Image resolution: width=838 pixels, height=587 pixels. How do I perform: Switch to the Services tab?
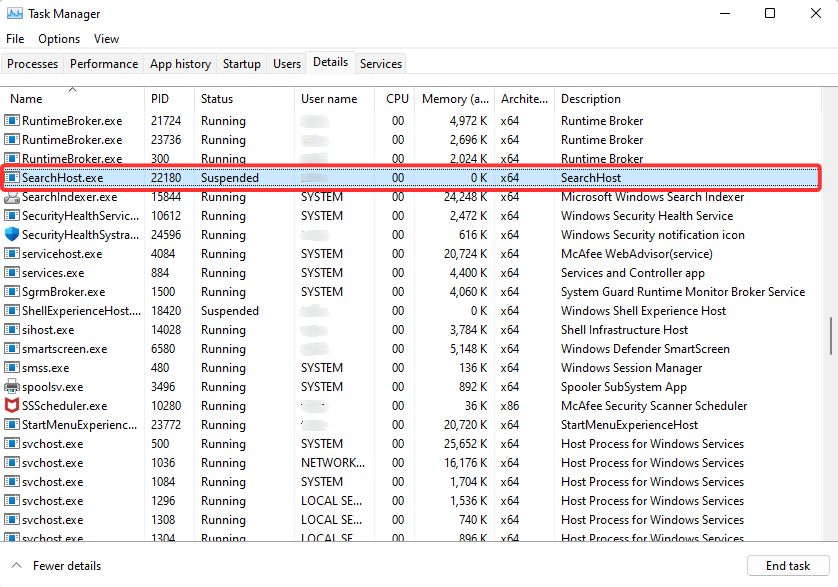pyautogui.click(x=380, y=63)
